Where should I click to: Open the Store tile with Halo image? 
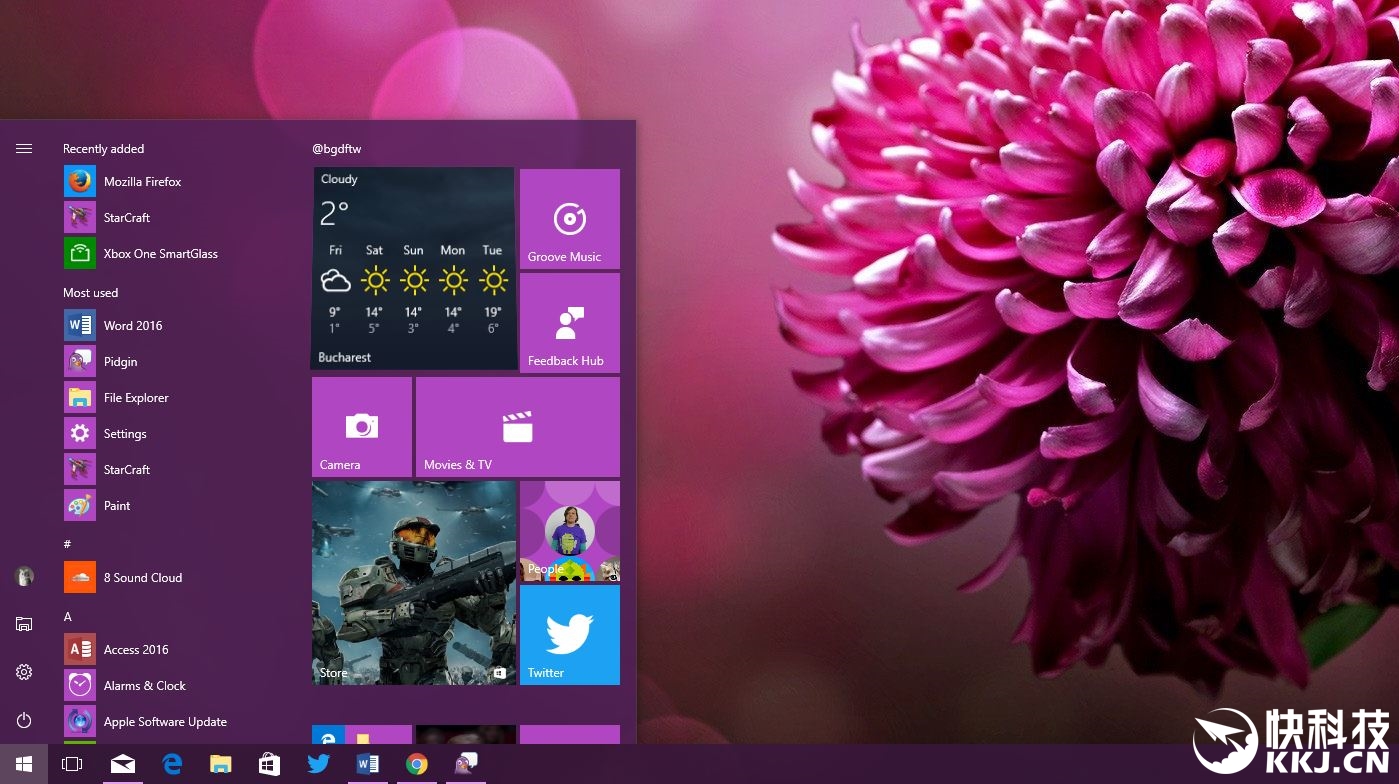point(413,583)
